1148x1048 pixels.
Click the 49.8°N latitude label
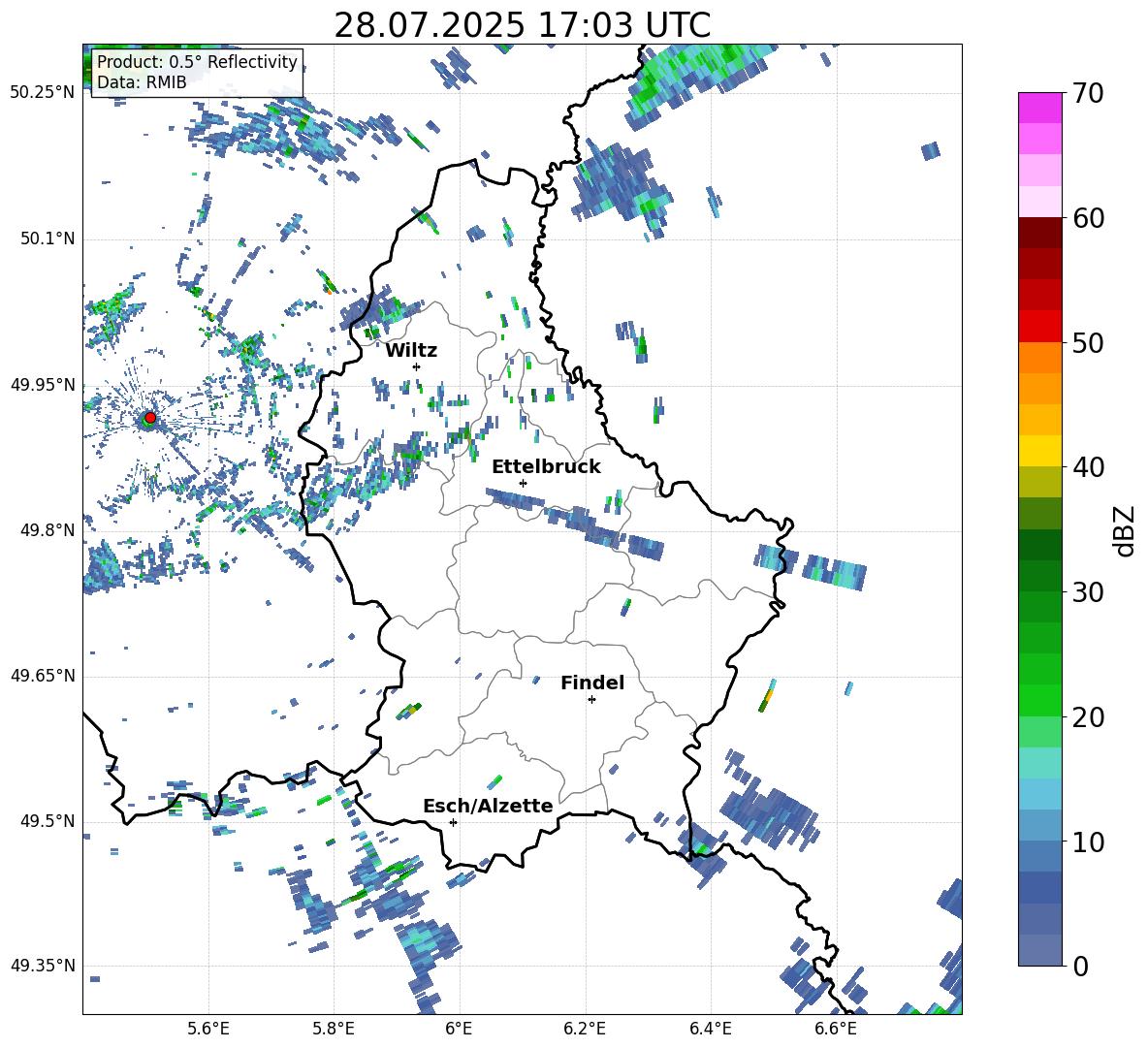[x=48, y=530]
